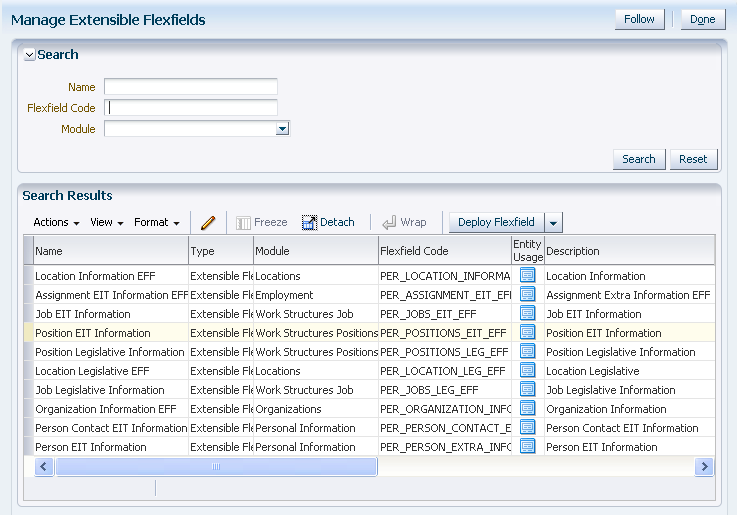Select the Location Legislative EFF row name
737x515 pixels.
click(x=92, y=371)
